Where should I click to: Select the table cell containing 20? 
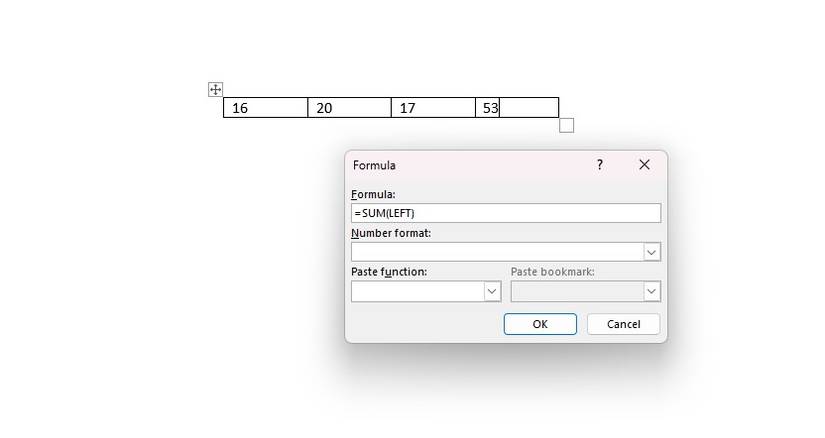349,108
